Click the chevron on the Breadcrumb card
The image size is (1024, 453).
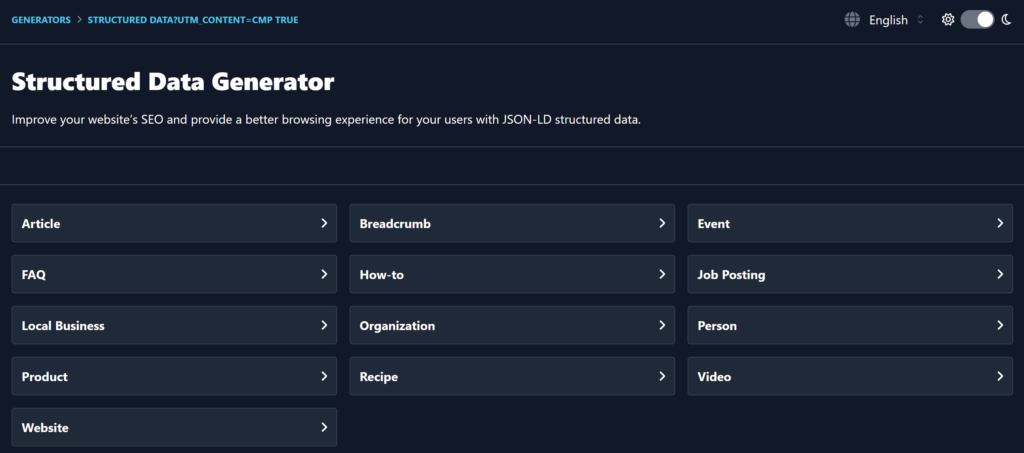coord(662,223)
